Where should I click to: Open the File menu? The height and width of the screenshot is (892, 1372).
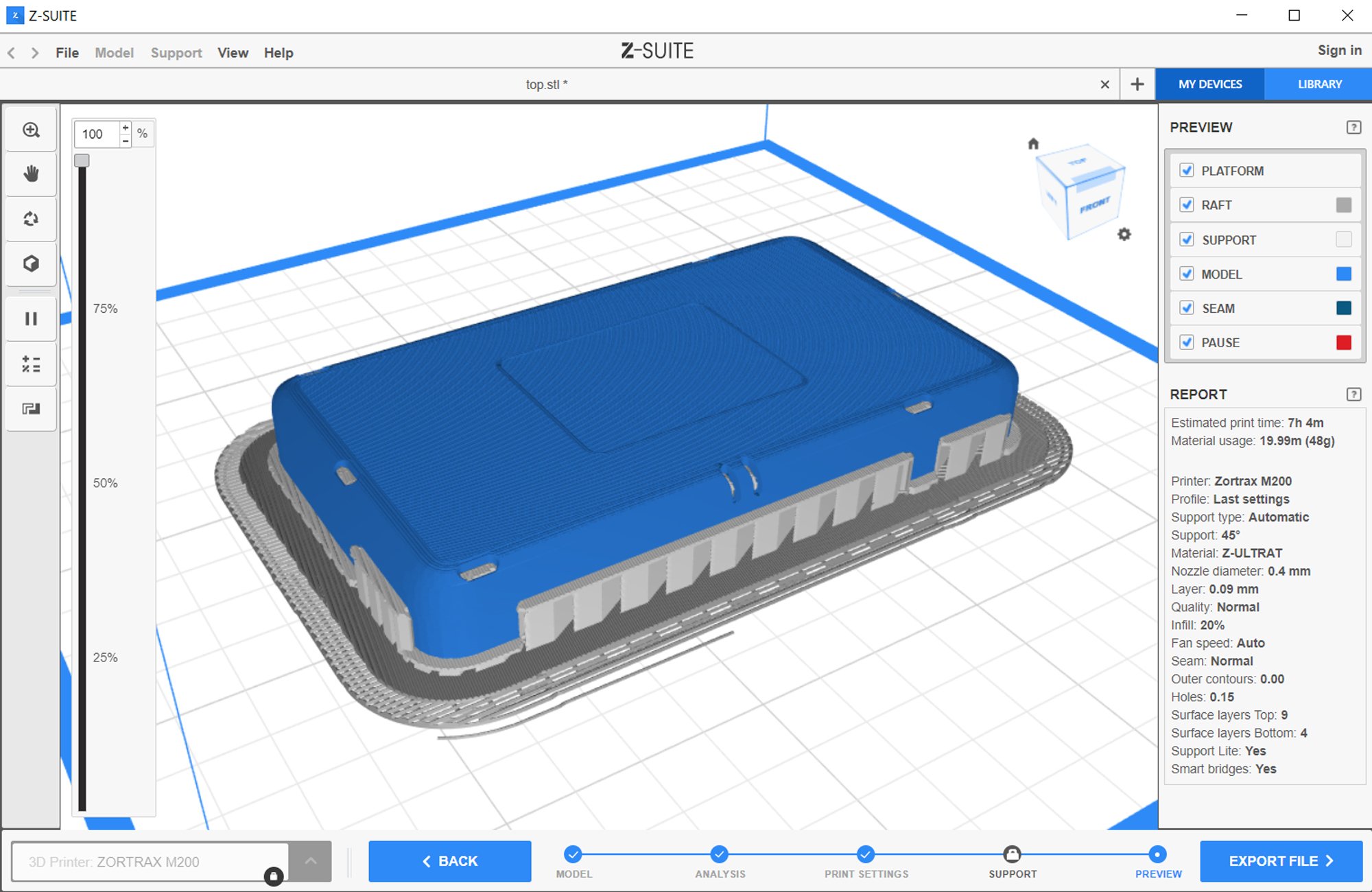(67, 53)
